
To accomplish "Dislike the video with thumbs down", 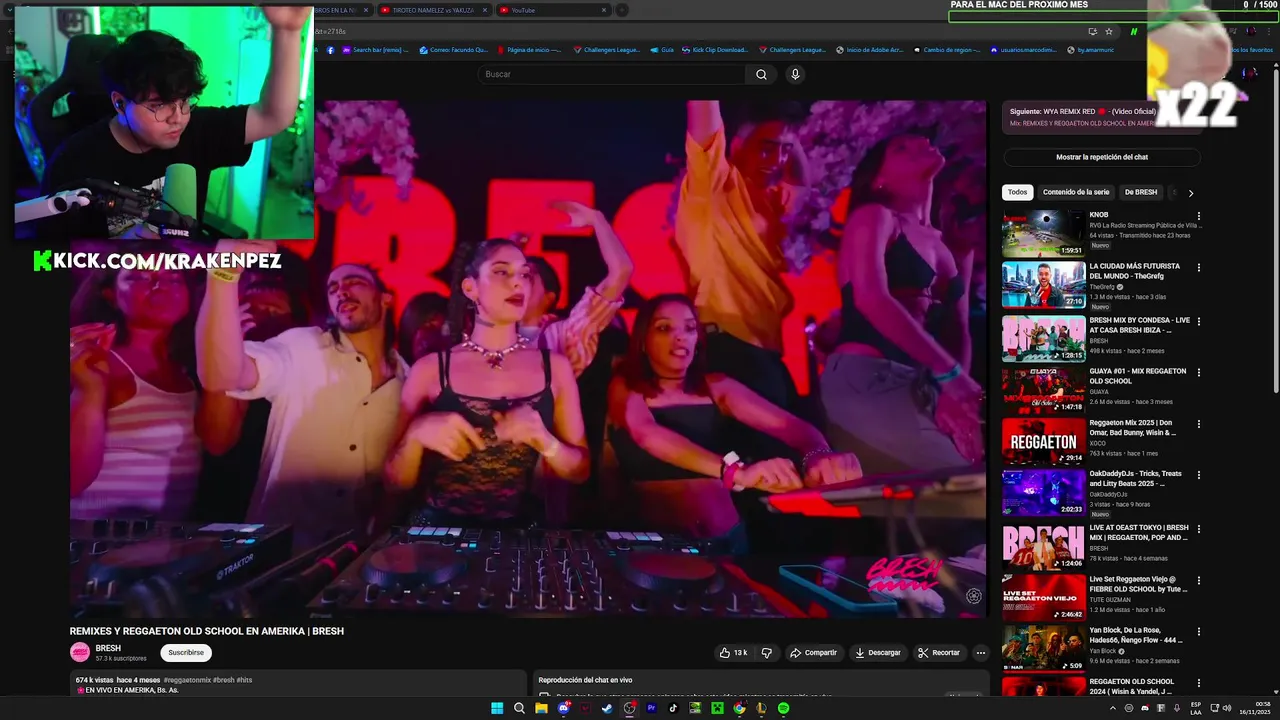I will click(766, 653).
